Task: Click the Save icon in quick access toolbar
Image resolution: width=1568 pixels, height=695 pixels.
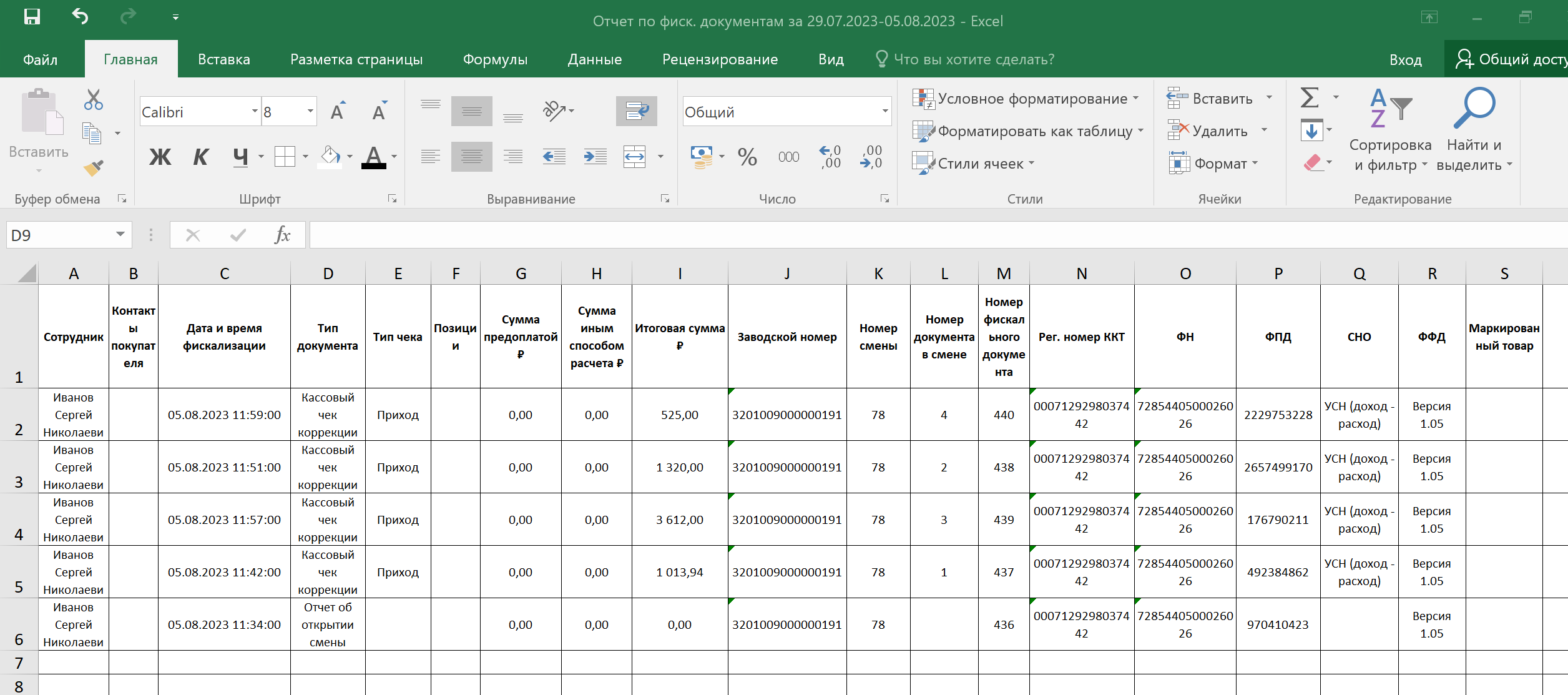Action: (32, 17)
